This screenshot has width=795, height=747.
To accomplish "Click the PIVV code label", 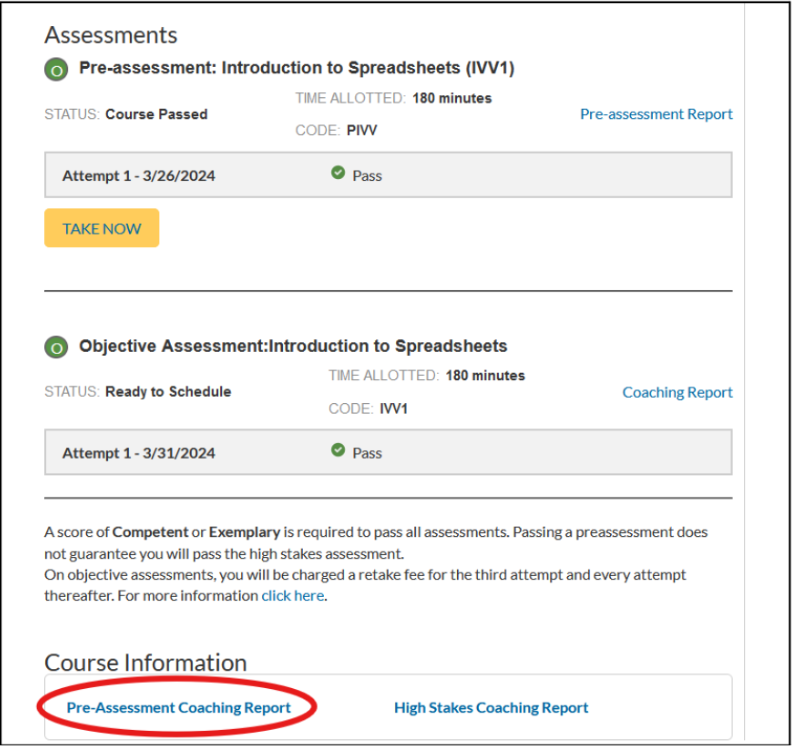I will coord(362,131).
